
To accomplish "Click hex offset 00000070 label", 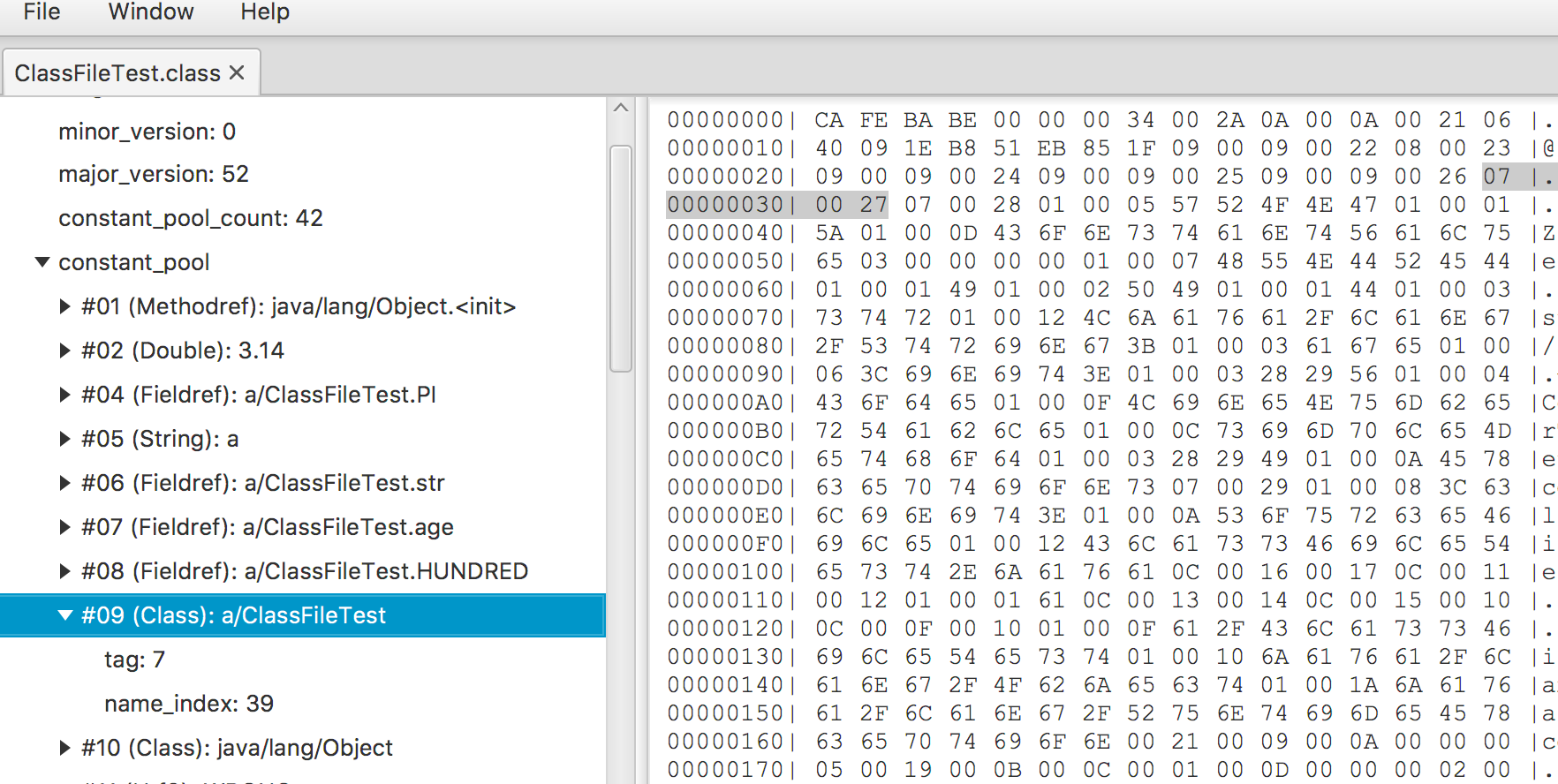I will [725, 318].
